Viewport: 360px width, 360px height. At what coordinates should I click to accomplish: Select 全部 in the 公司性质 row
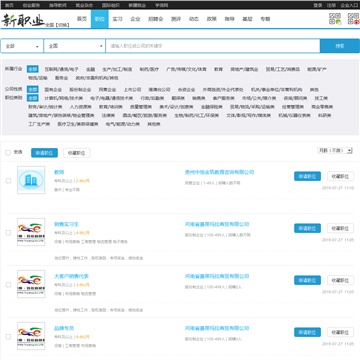point(33,89)
